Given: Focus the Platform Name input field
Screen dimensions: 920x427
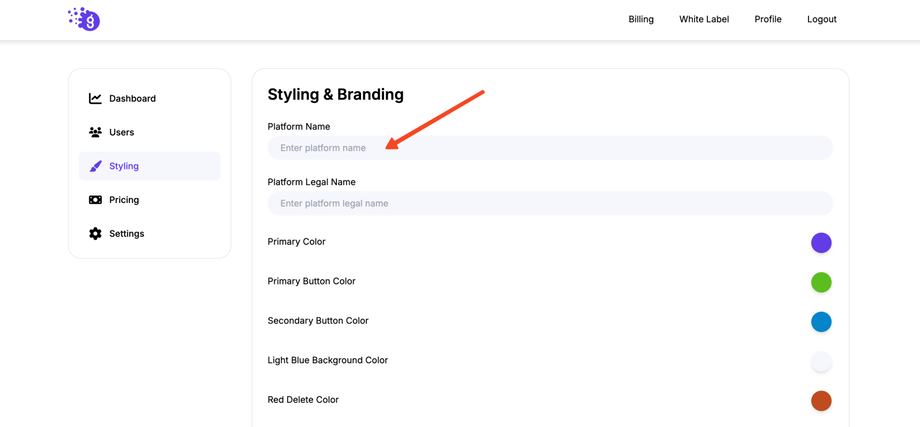Looking at the screenshot, I should coord(550,148).
